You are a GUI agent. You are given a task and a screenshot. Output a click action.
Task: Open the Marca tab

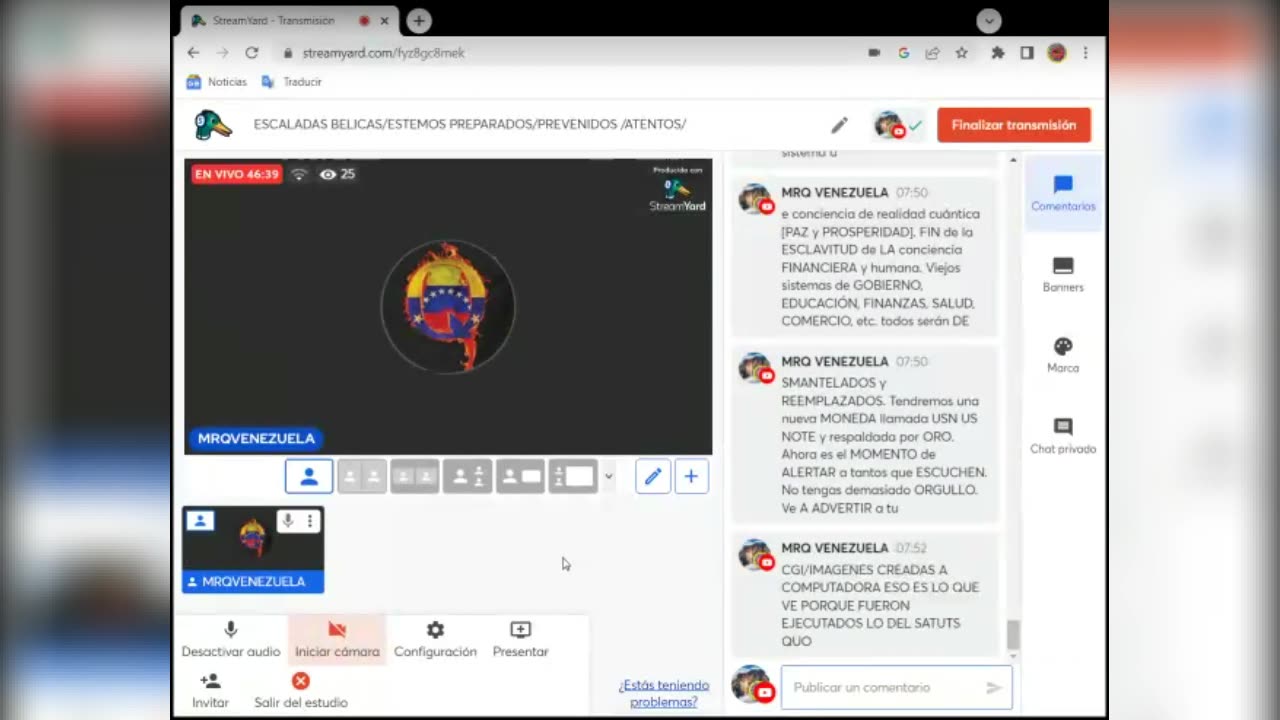coord(1063,356)
